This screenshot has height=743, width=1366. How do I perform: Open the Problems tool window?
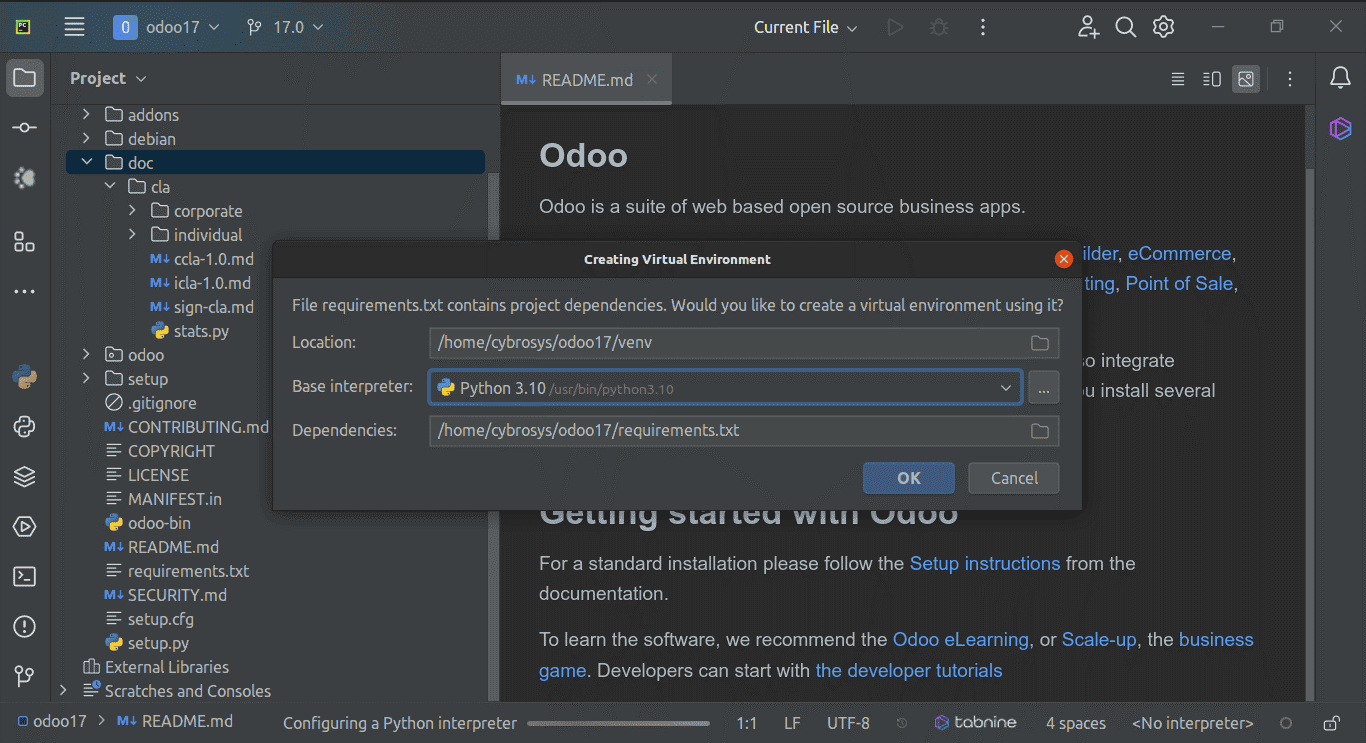25,627
